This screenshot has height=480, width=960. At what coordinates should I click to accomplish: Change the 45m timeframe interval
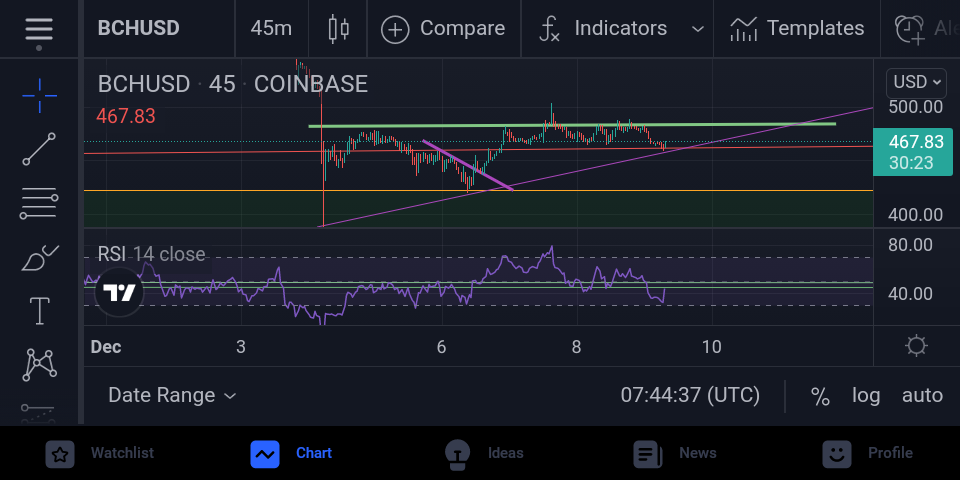[271, 29]
